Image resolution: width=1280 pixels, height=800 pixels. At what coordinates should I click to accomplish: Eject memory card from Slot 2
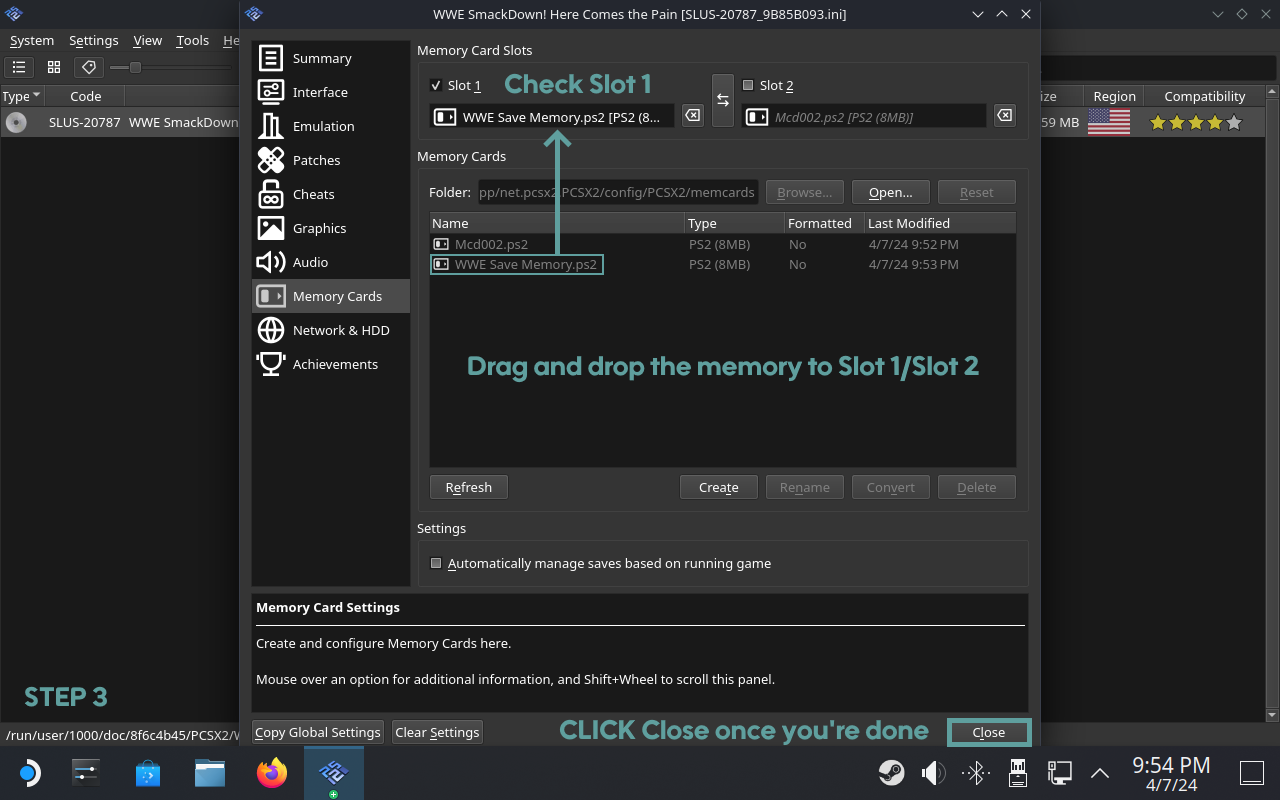1004,116
